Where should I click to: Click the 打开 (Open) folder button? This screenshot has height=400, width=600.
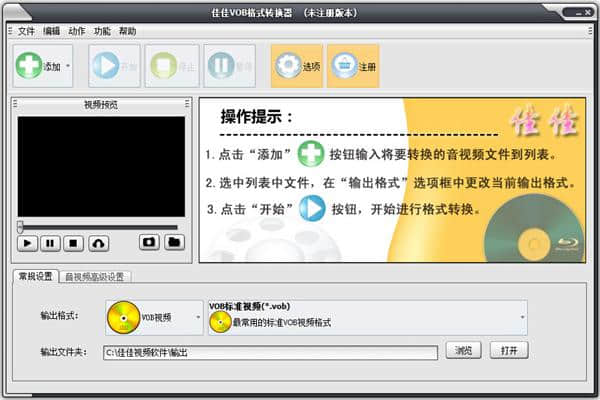pos(509,350)
